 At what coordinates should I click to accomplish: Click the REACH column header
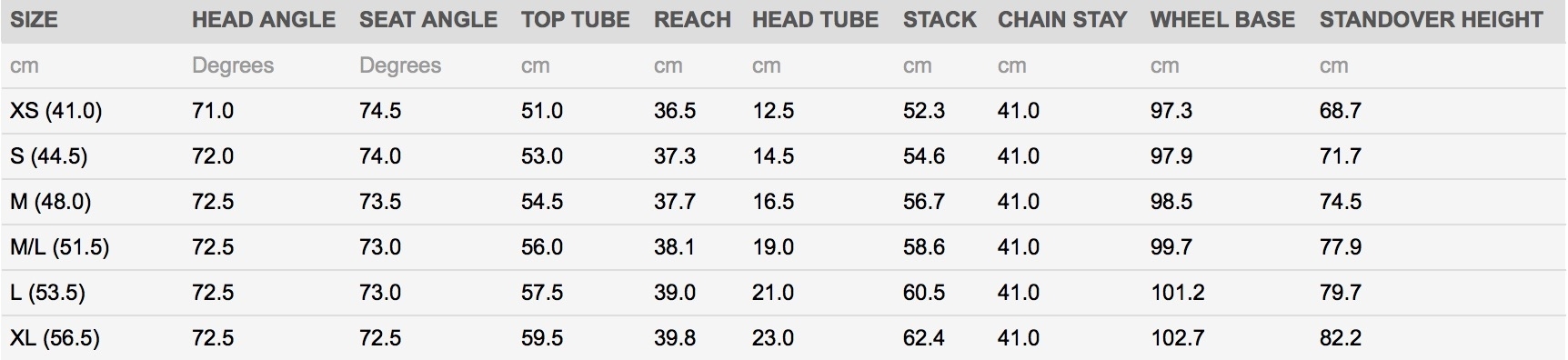click(x=692, y=19)
